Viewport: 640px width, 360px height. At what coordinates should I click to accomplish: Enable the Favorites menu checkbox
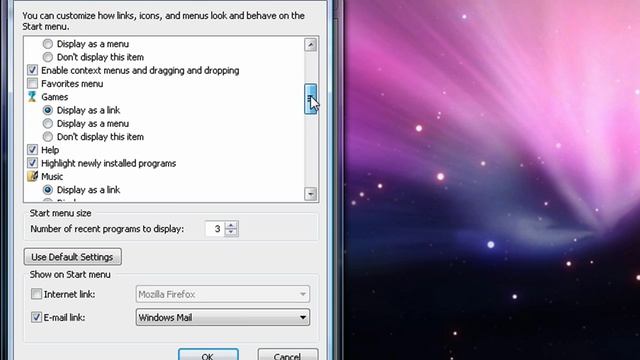32,84
